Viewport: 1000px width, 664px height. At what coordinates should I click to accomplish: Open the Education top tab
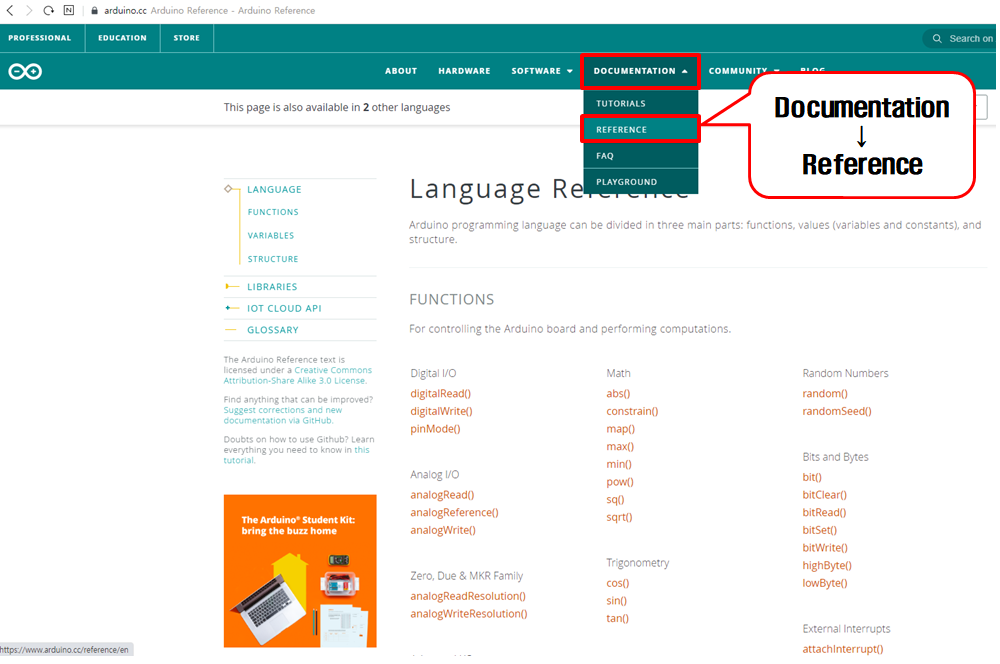click(x=122, y=38)
